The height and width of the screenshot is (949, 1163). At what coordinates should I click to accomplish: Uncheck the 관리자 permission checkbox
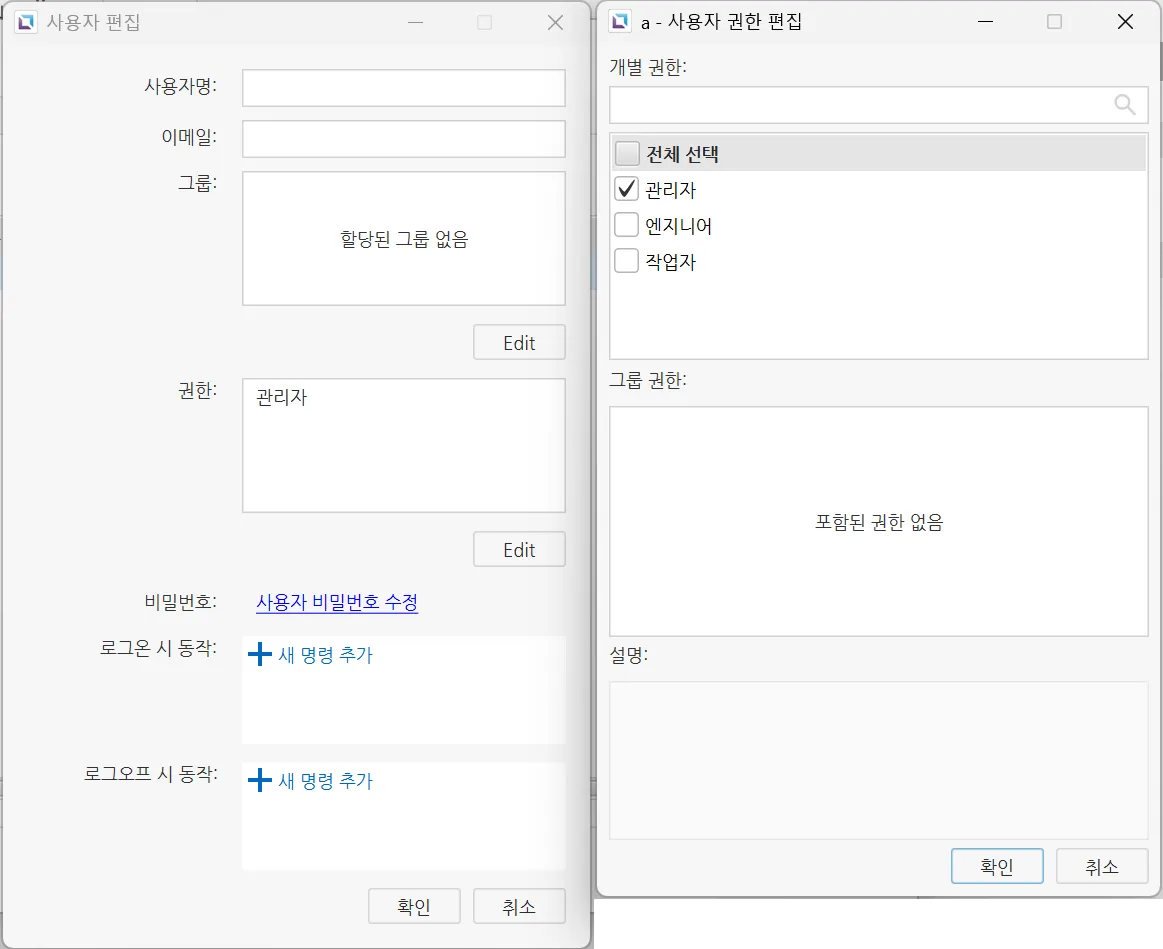[627, 190]
